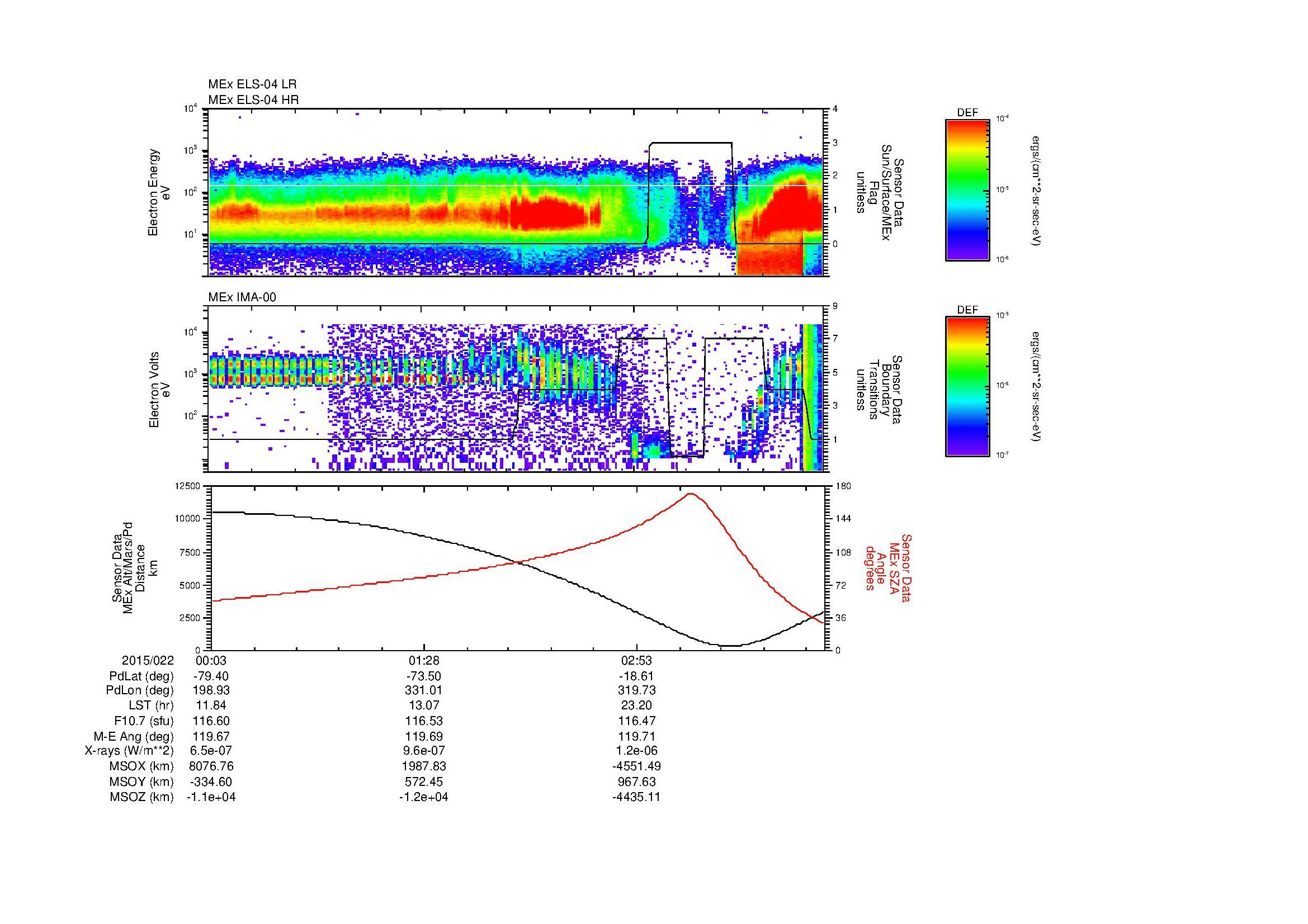The width and height of the screenshot is (1308, 924).
Task: Click the 'LST (hr)' row label
Action: [x=151, y=706]
